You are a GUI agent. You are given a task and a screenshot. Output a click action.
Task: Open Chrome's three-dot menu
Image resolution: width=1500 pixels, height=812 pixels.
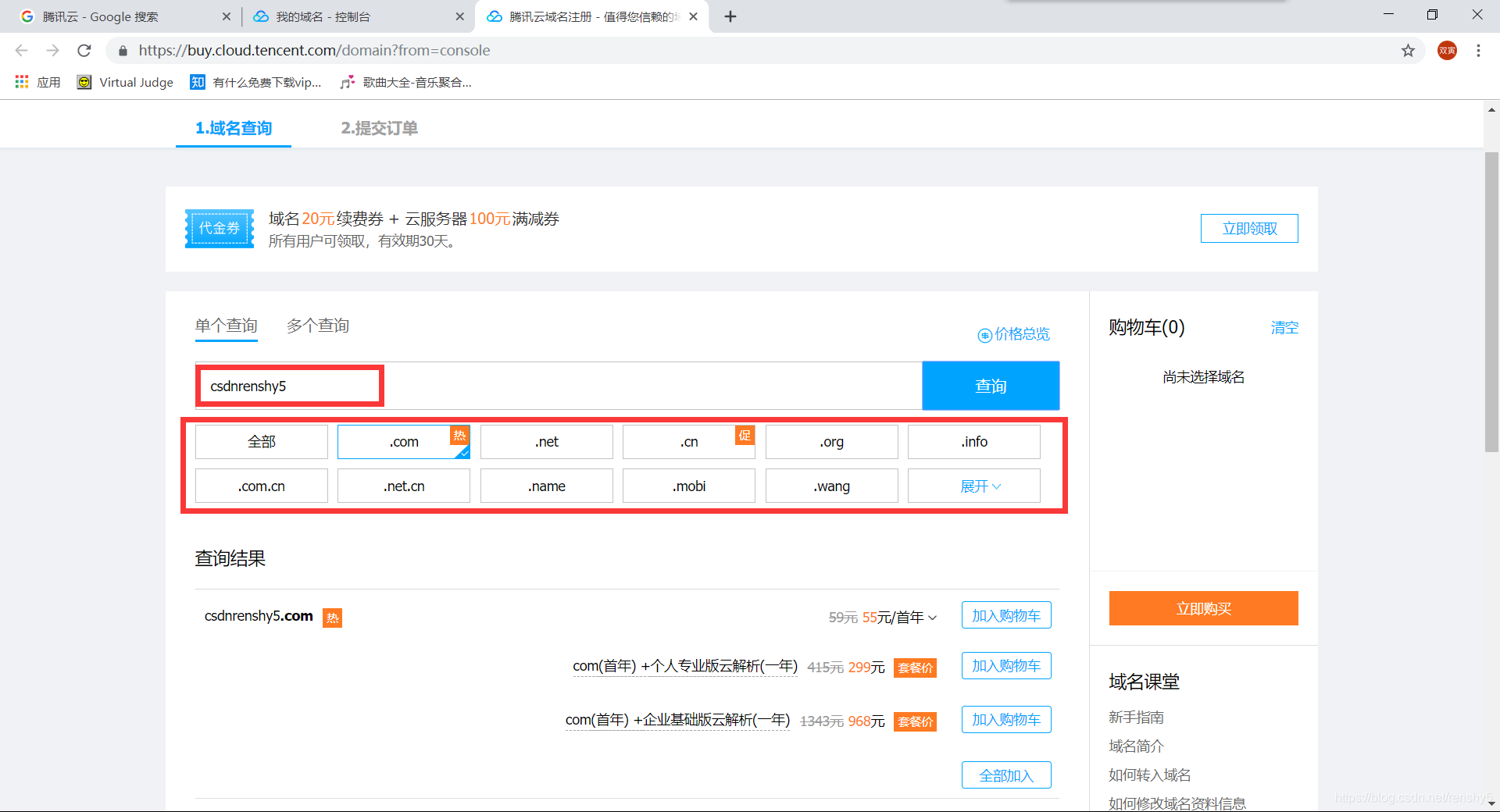pyautogui.click(x=1478, y=51)
